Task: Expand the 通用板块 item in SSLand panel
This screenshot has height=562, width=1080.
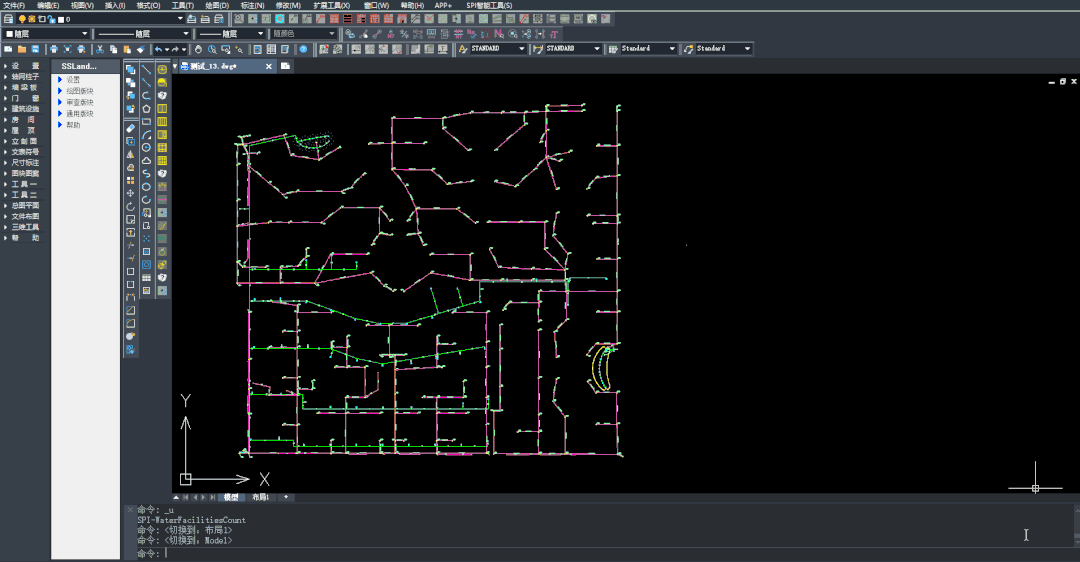Action: point(60,114)
